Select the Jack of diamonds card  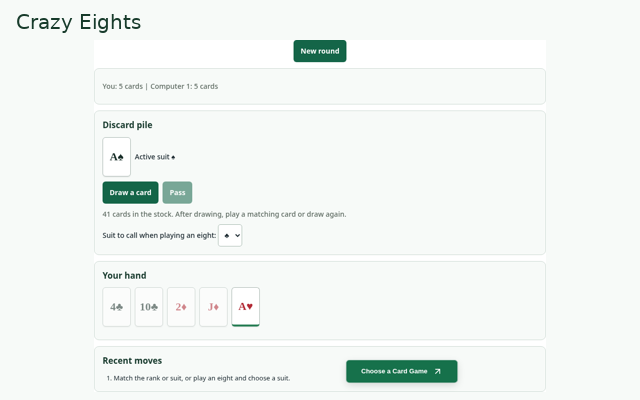pyautogui.click(x=213, y=307)
